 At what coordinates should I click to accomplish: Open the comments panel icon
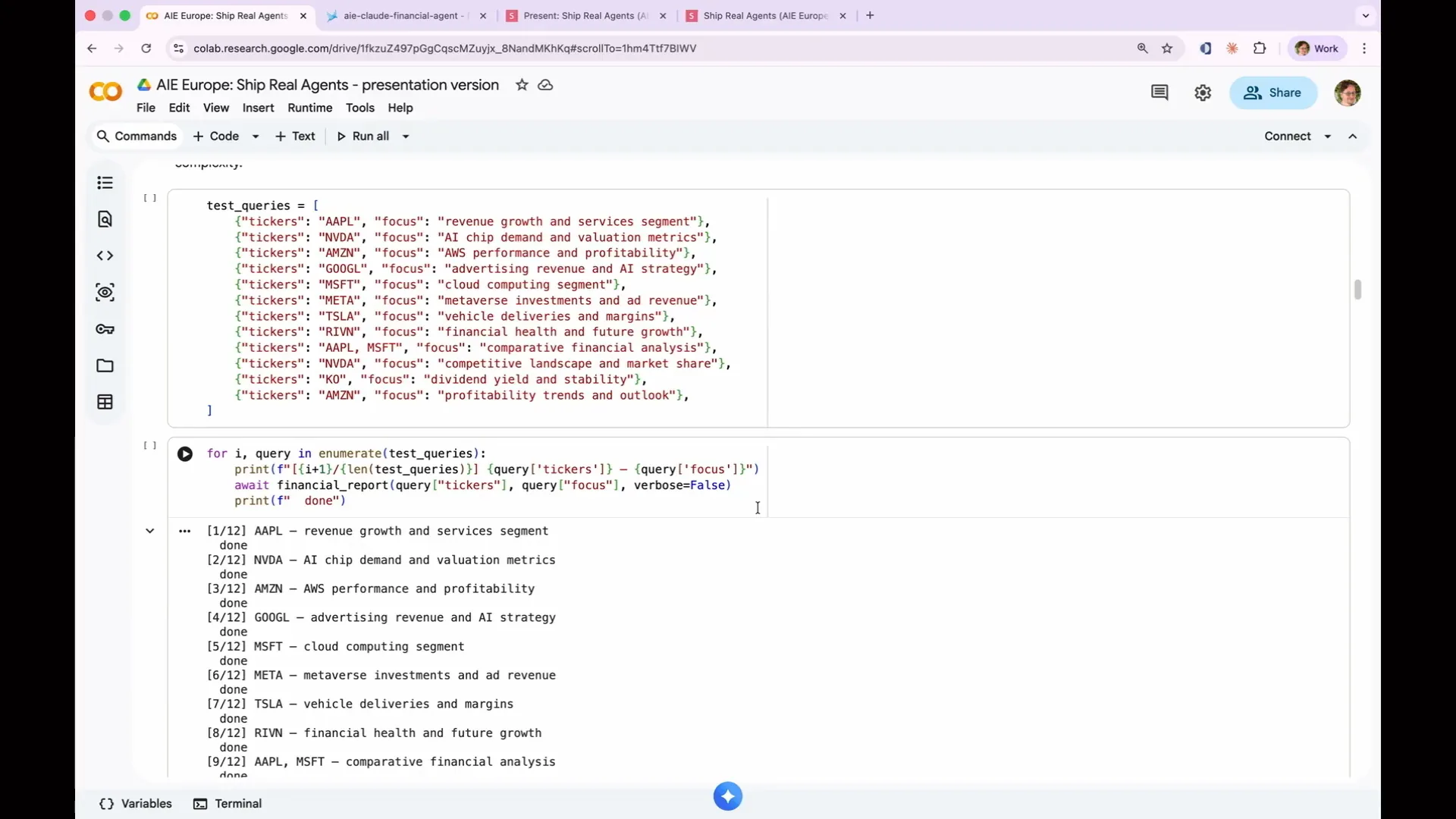click(x=1159, y=93)
